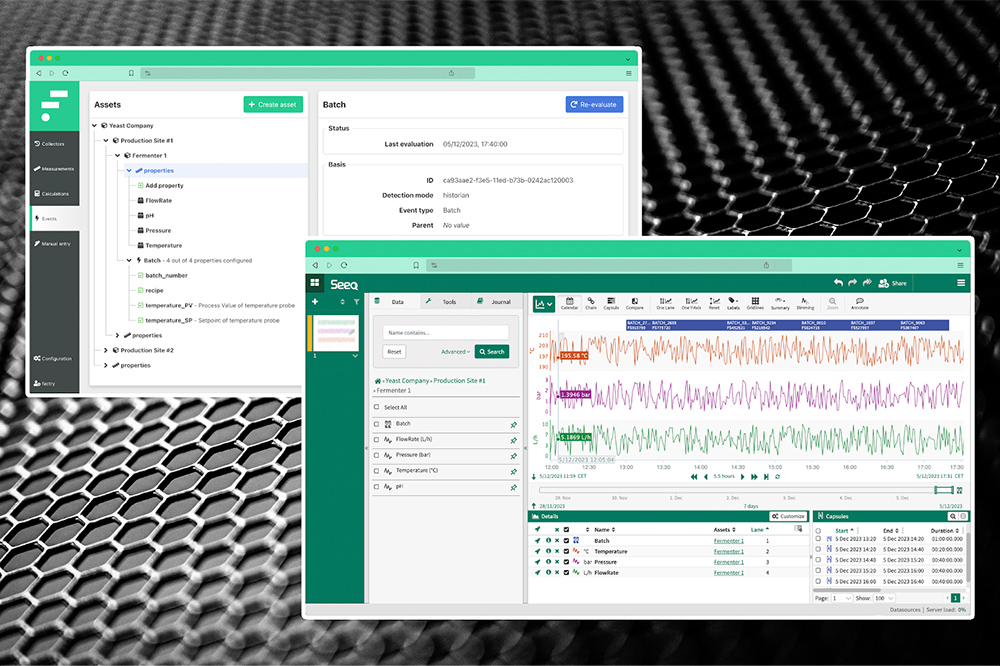Image resolution: width=1000 pixels, height=666 pixels.
Task: Open Fermenter 1 link in Batch row
Action: tap(728, 540)
